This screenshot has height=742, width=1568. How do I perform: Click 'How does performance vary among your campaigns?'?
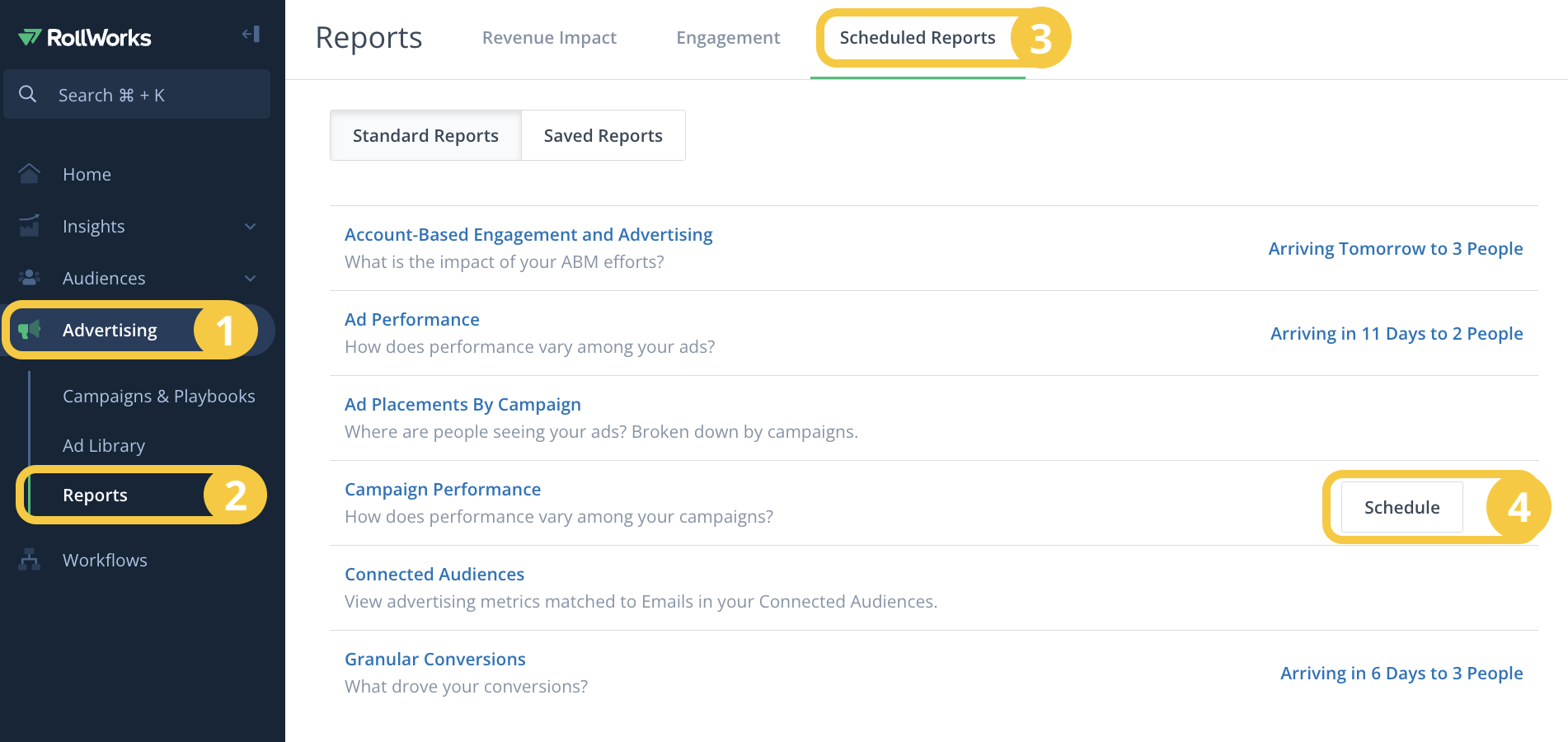click(x=559, y=517)
